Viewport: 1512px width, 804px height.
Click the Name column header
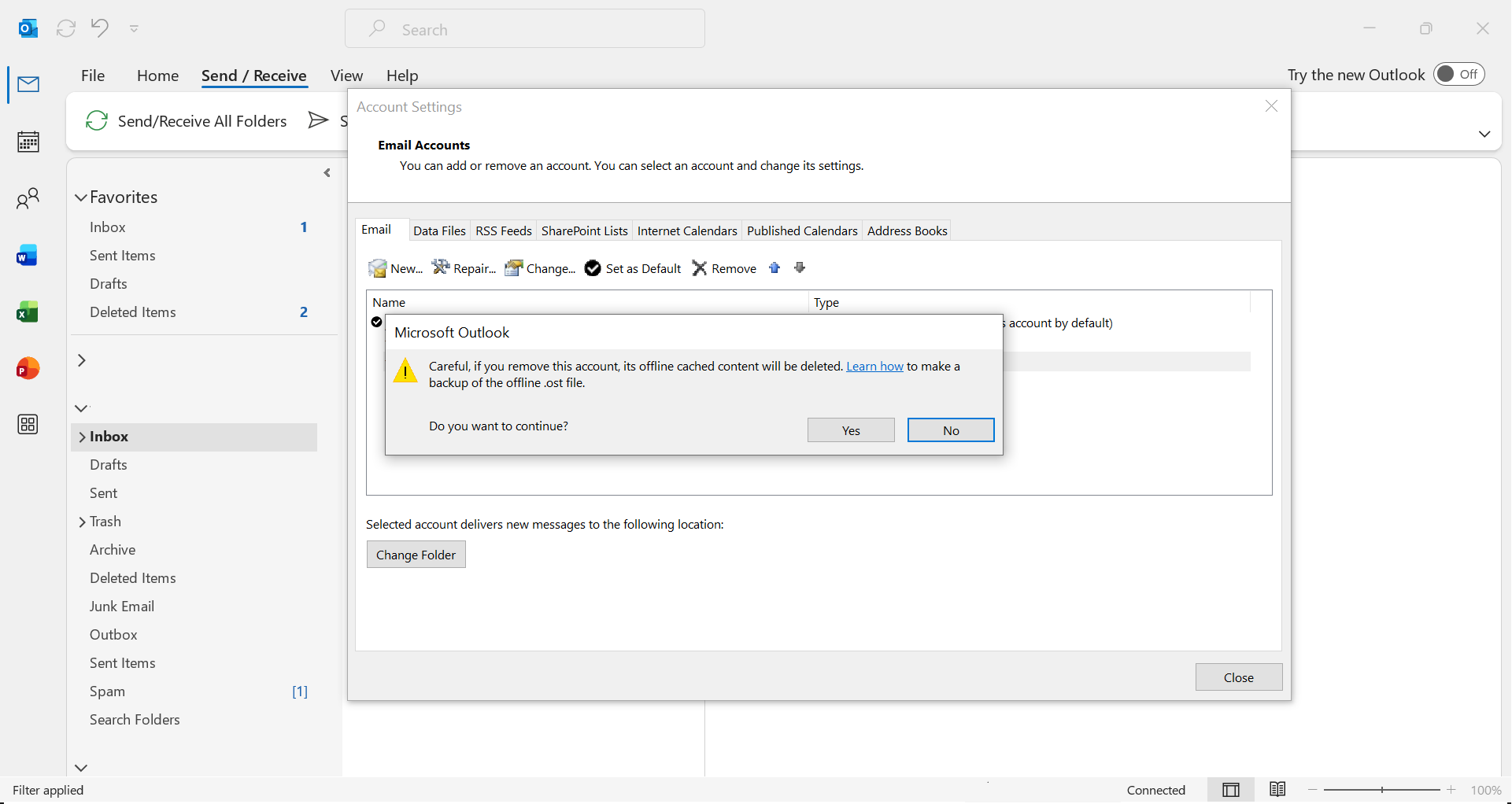point(587,303)
